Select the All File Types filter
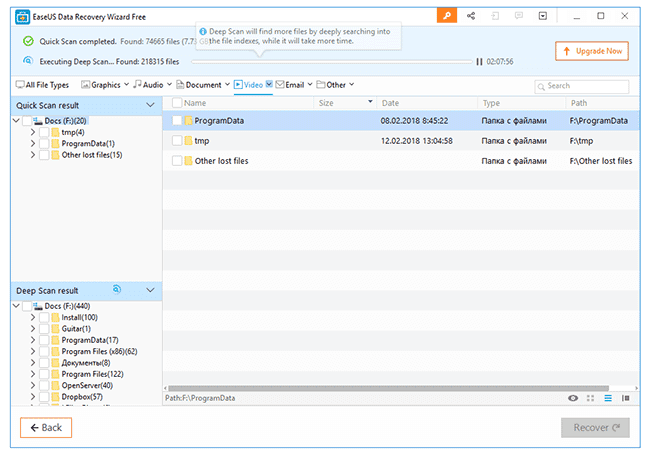650x463 pixels. click(x=42, y=85)
